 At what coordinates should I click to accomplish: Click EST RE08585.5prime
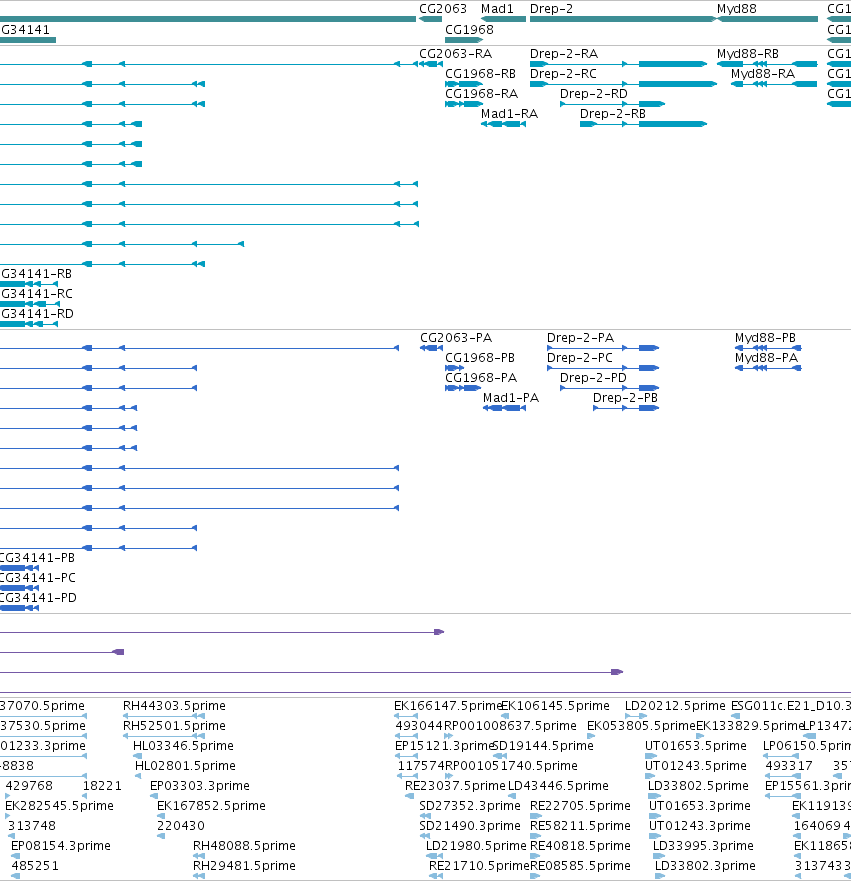pos(580,866)
